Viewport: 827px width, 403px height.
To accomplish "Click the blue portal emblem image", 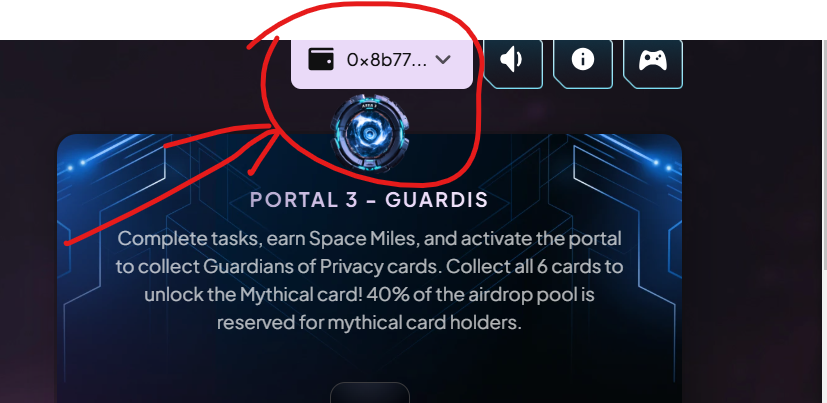I will point(370,133).
